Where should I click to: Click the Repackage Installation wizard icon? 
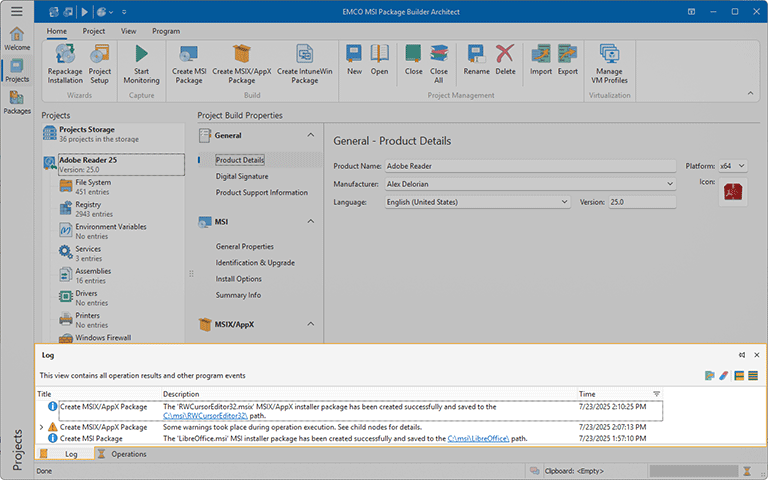(x=65, y=55)
